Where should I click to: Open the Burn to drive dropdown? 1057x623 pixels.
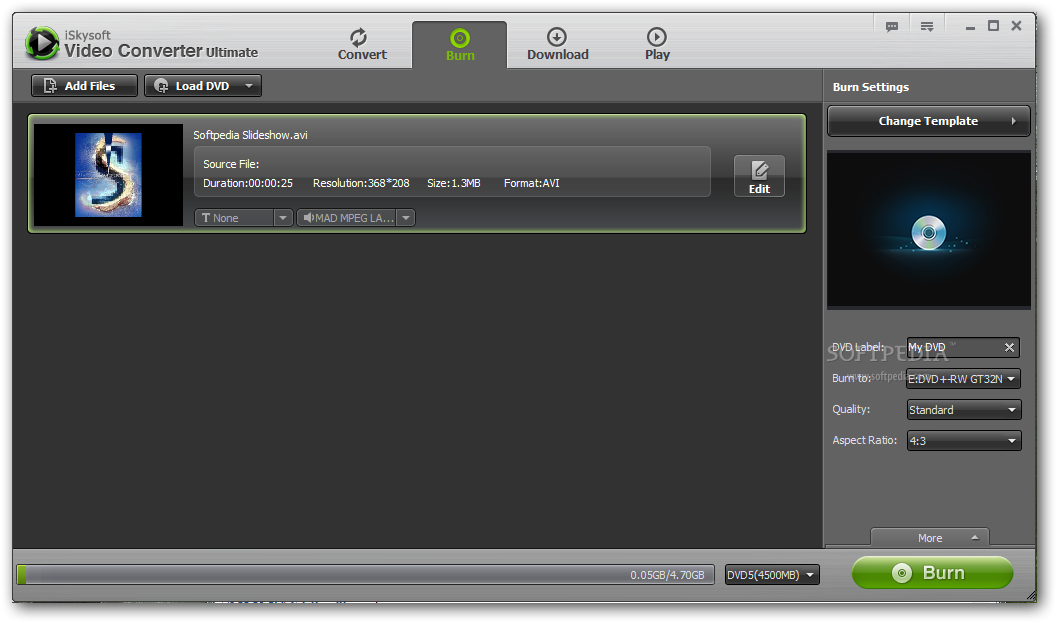pos(963,379)
